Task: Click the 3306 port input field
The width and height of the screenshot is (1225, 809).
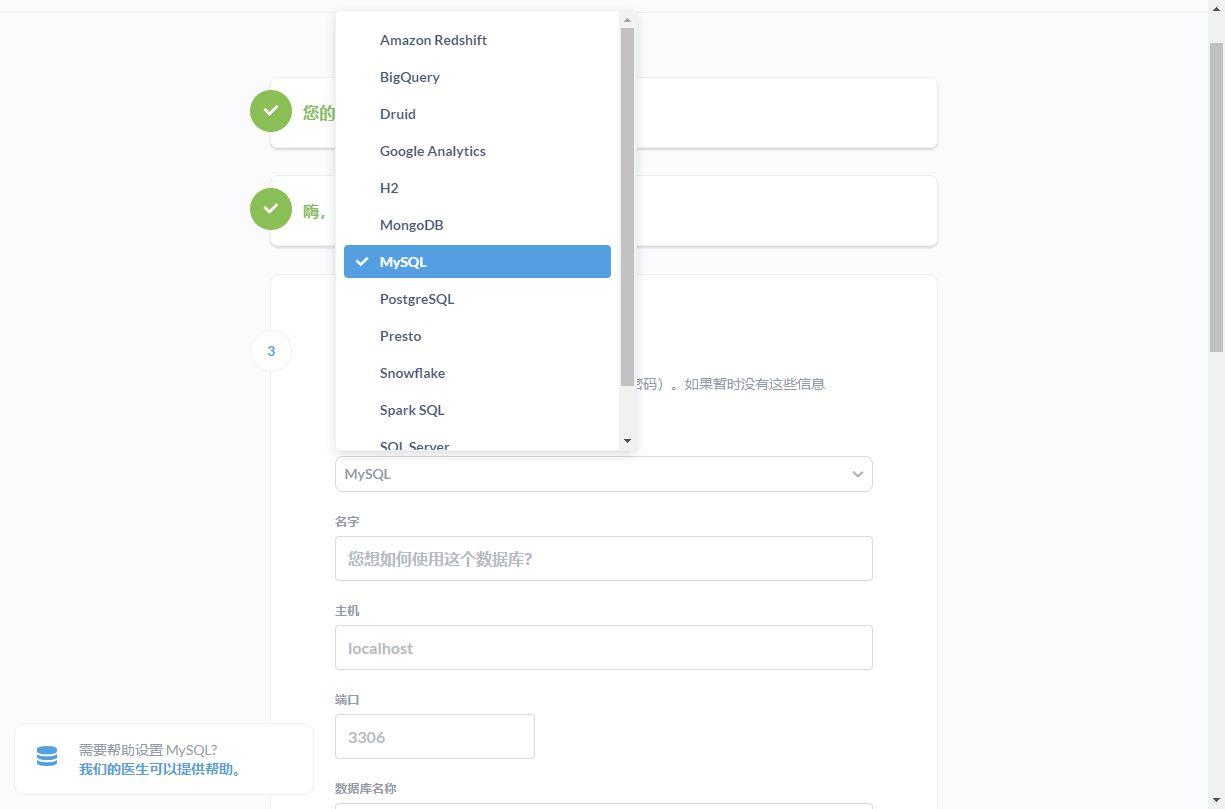Action: (434, 737)
